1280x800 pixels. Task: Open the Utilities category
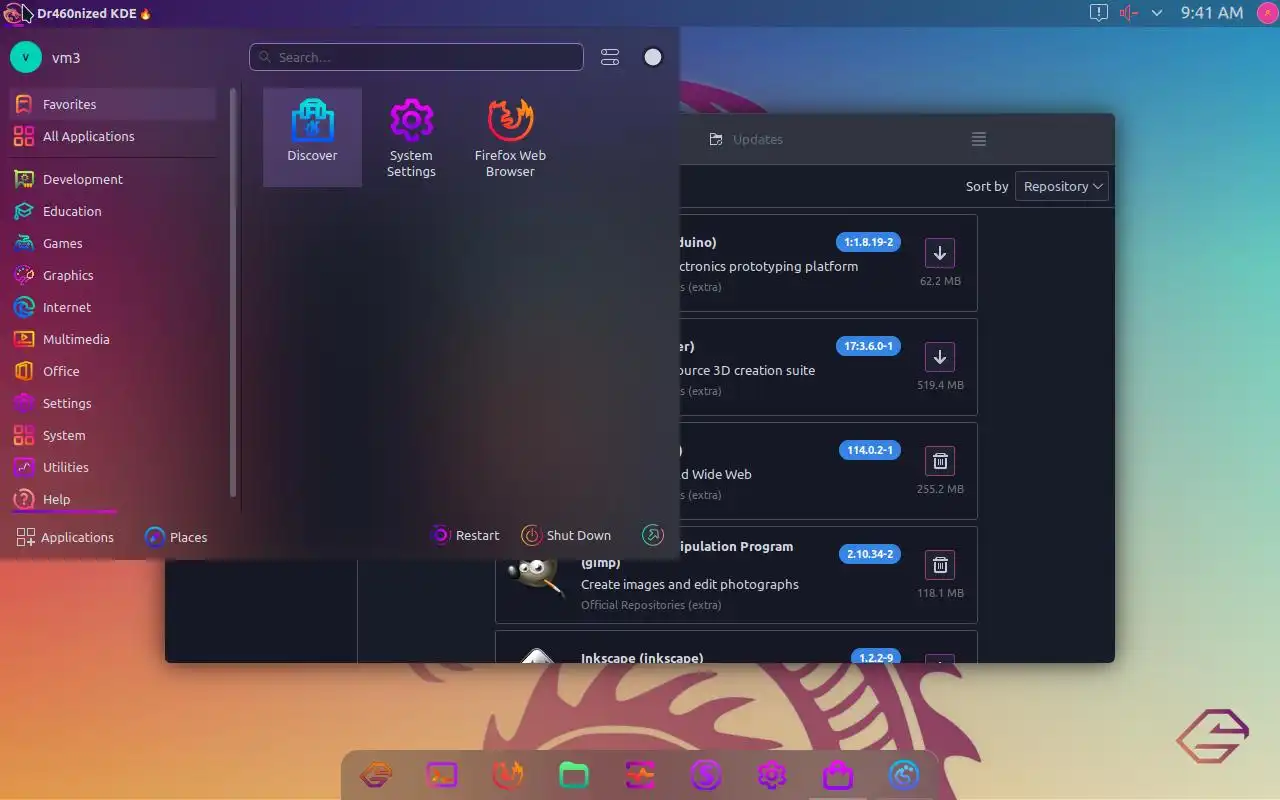[112, 467]
